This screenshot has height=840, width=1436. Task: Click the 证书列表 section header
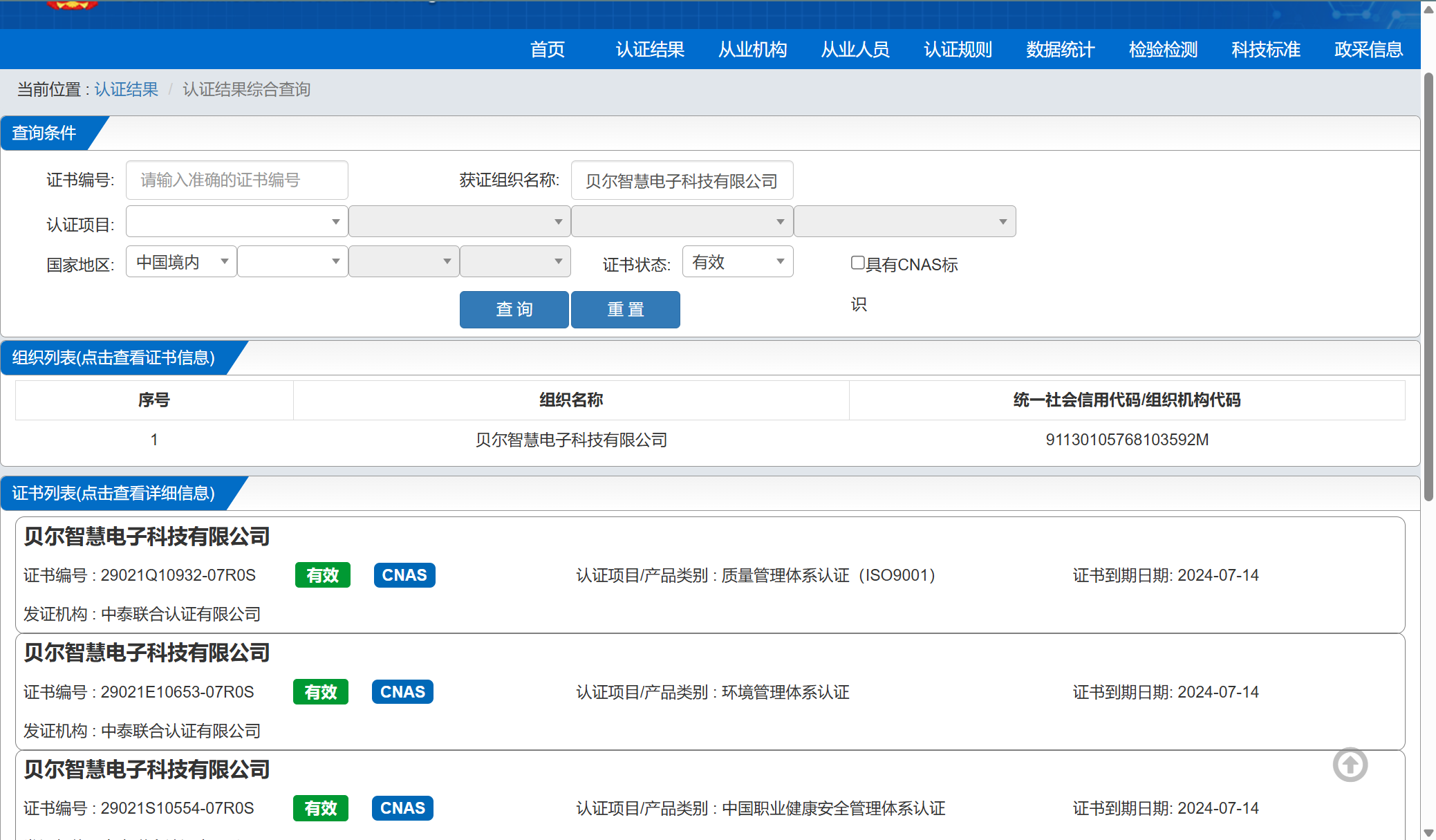(x=113, y=493)
